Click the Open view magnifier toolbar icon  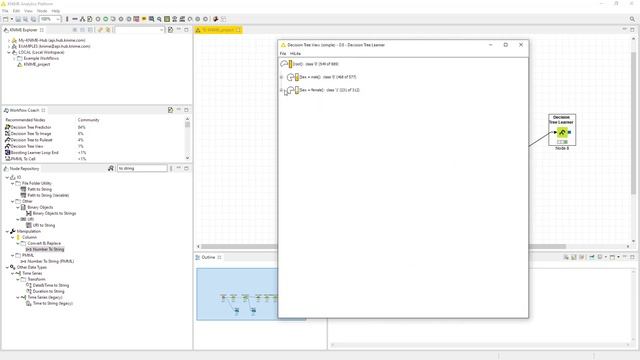click(159, 19)
